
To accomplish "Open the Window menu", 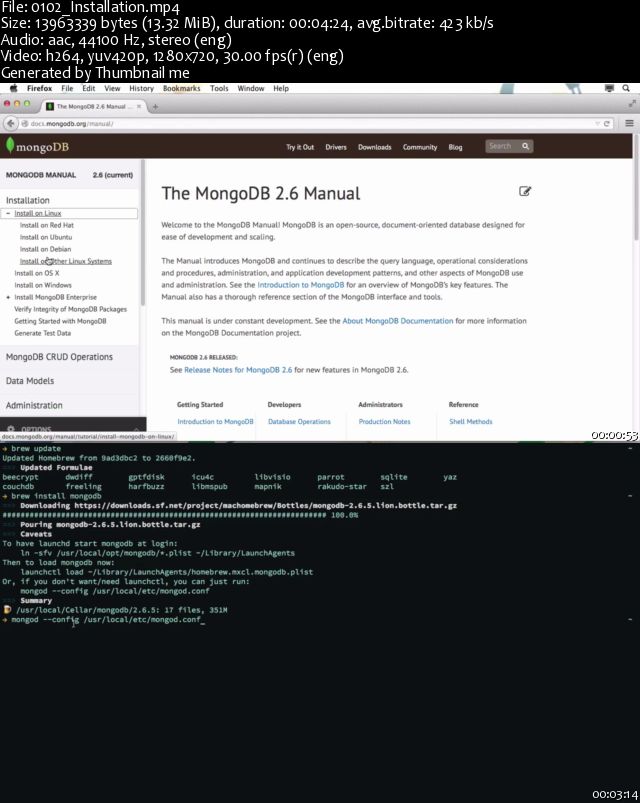I will pyautogui.click(x=251, y=88).
